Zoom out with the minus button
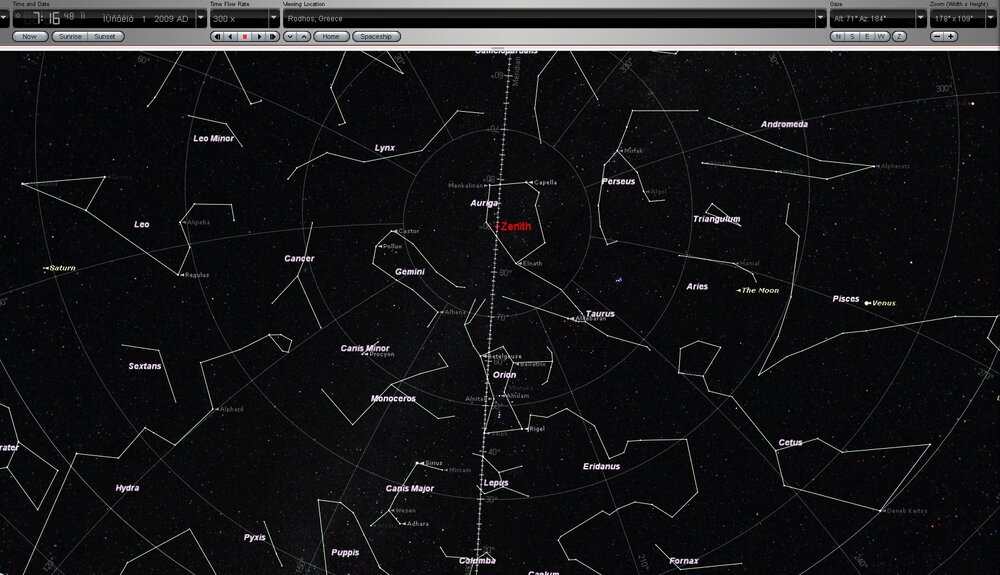Viewport: 1000px width, 575px height. click(x=937, y=36)
